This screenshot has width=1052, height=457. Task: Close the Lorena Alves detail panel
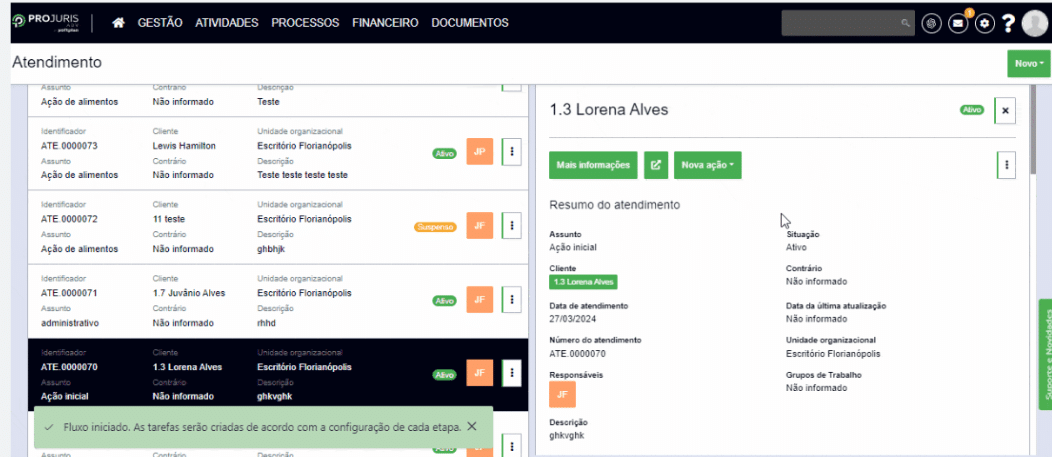click(x=1005, y=110)
